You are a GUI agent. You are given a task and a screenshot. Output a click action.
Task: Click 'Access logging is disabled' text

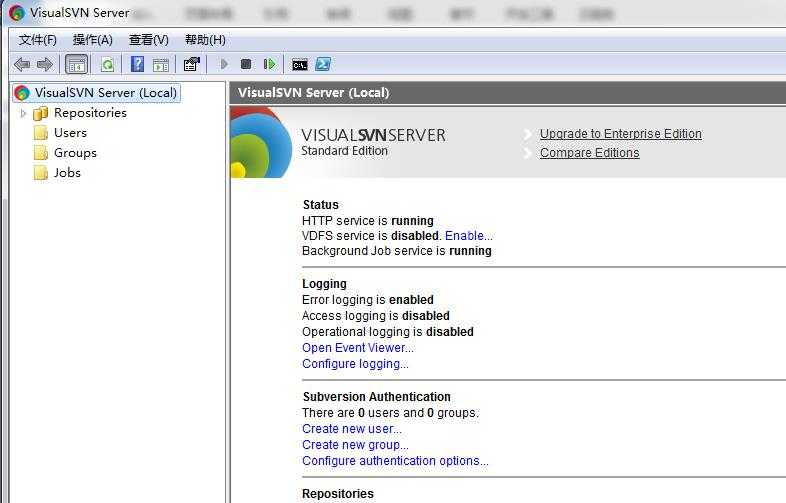click(375, 316)
